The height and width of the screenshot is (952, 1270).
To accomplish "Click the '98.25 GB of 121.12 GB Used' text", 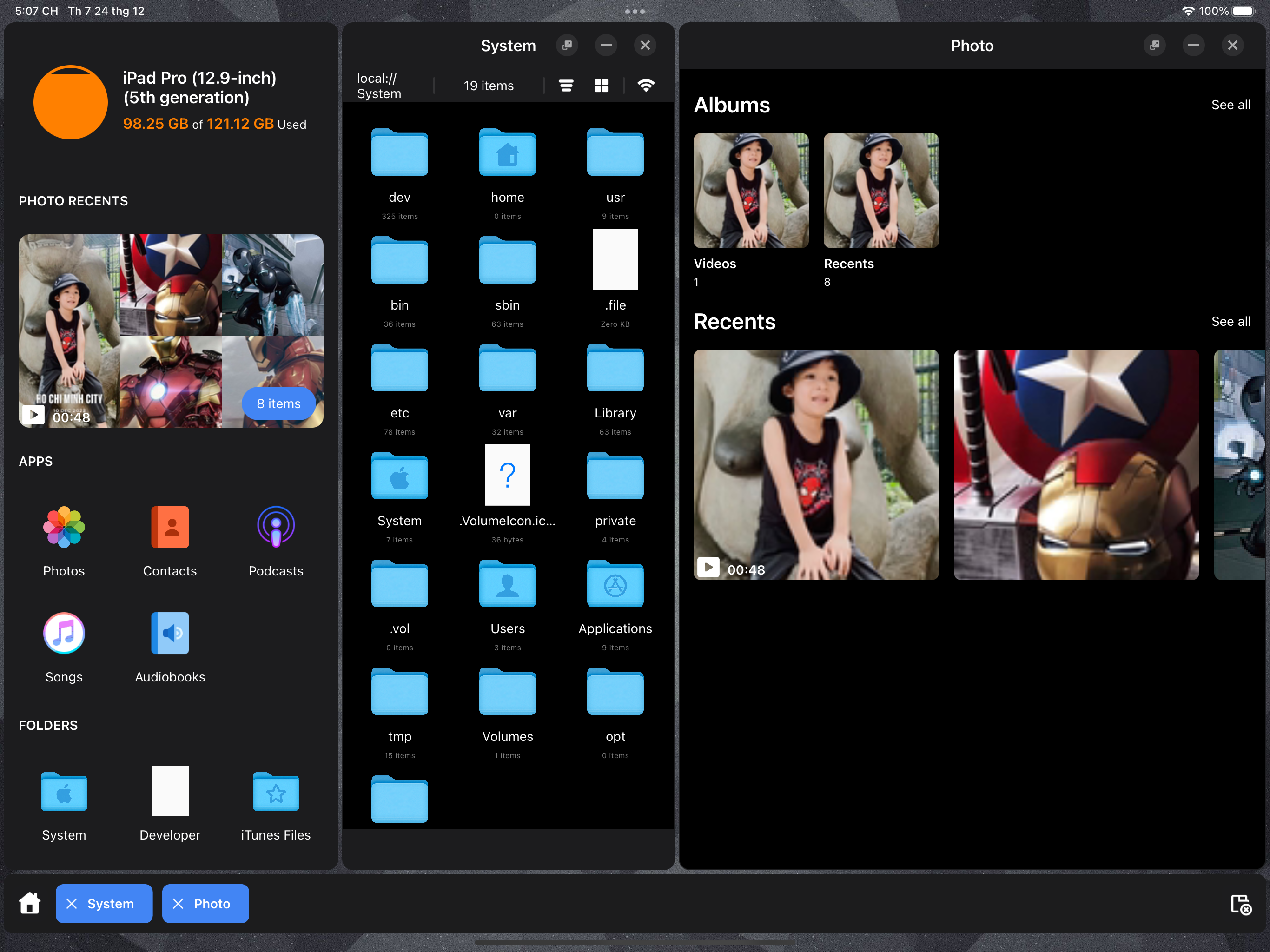I will tap(215, 124).
